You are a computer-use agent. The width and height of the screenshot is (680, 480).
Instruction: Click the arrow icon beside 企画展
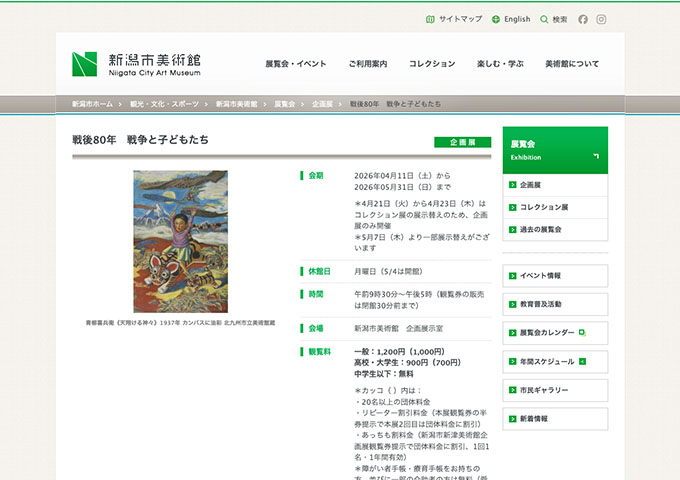[x=513, y=185]
